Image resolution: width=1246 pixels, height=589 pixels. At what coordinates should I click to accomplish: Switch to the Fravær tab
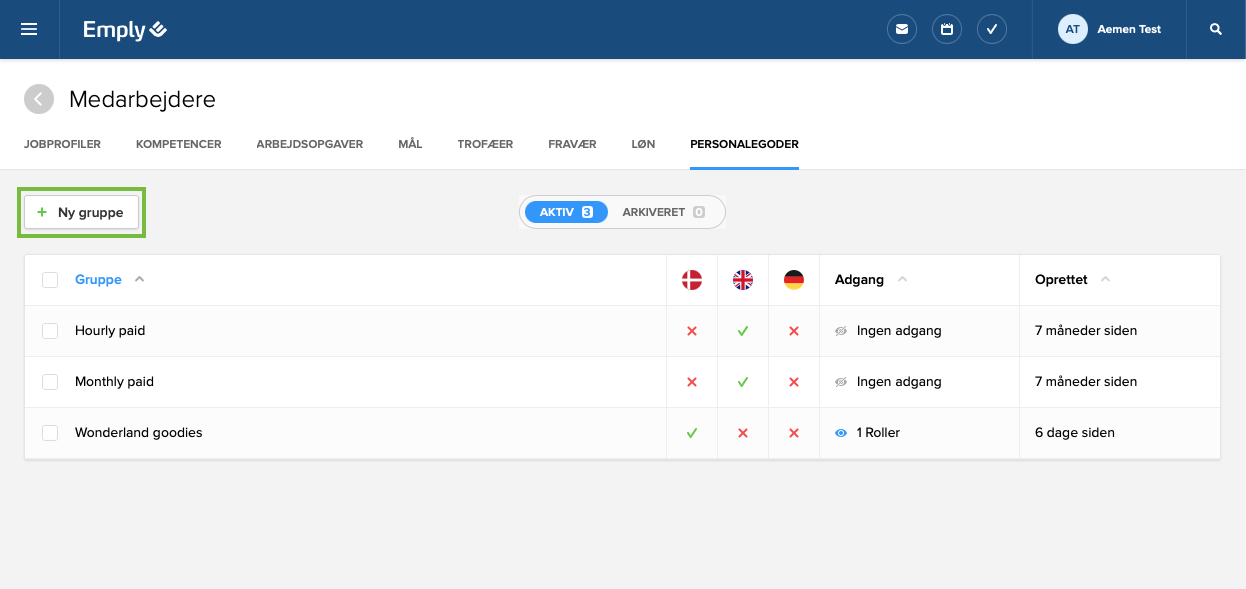tap(572, 144)
